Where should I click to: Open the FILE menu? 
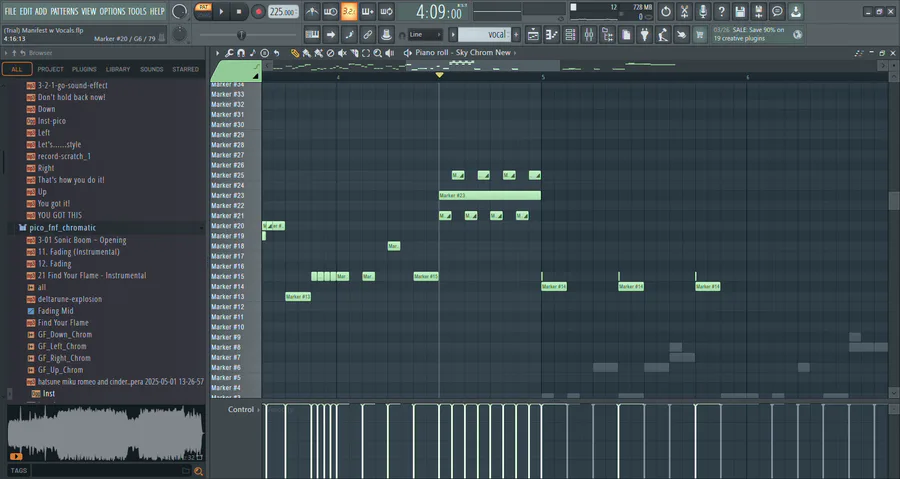10,11
